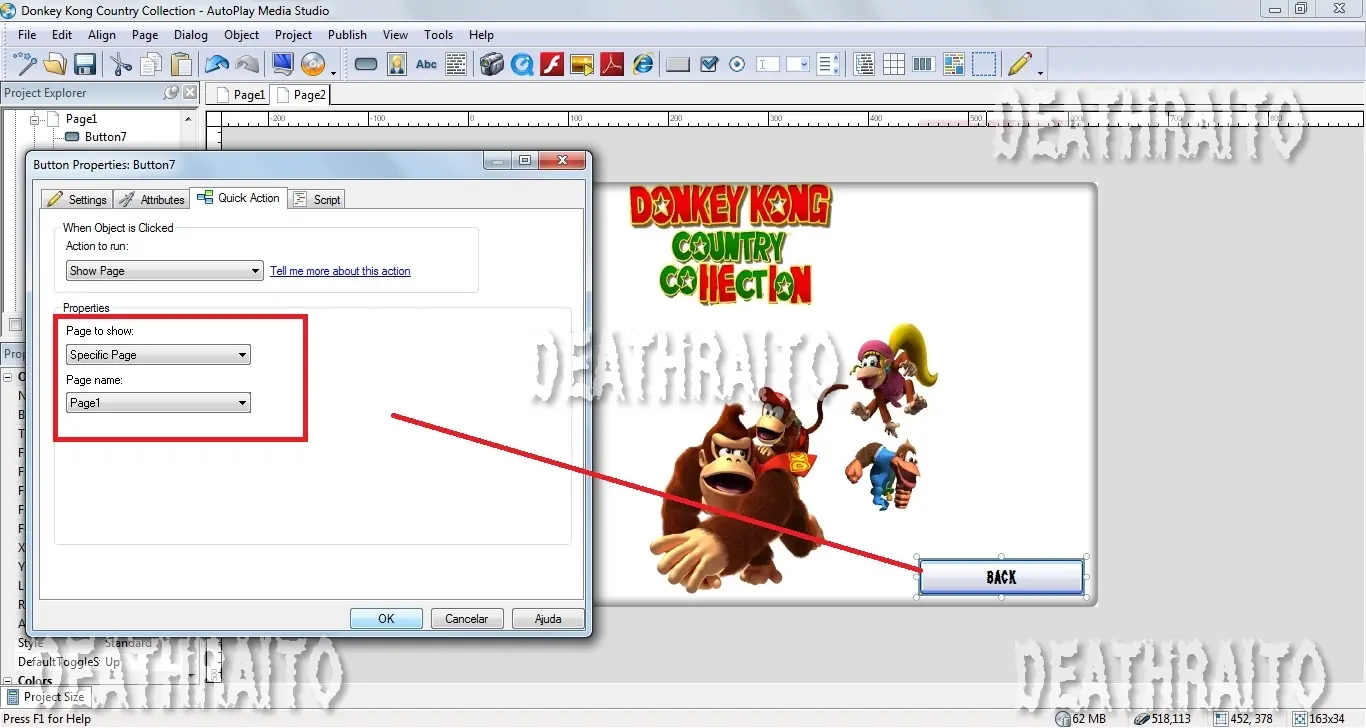1366x728 pixels.
Task: Insert a Web browser object icon
Action: click(643, 64)
